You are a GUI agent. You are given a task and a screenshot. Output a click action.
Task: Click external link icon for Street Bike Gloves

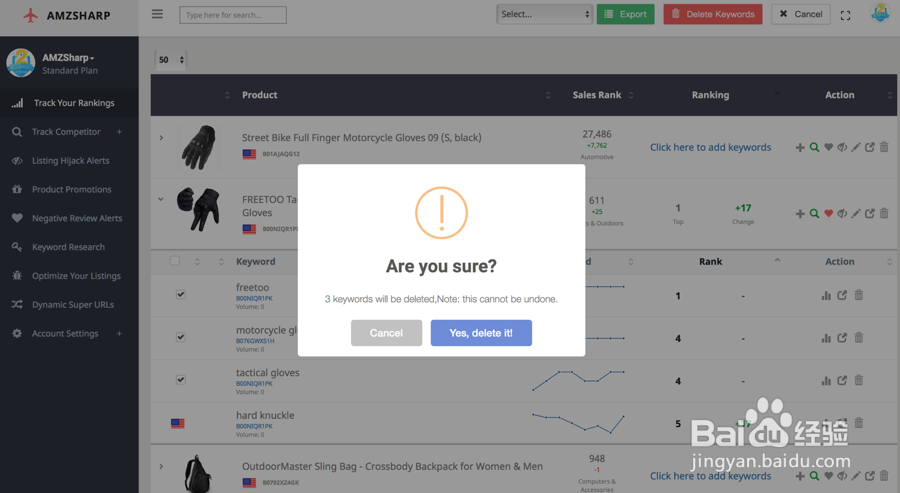pos(870,147)
